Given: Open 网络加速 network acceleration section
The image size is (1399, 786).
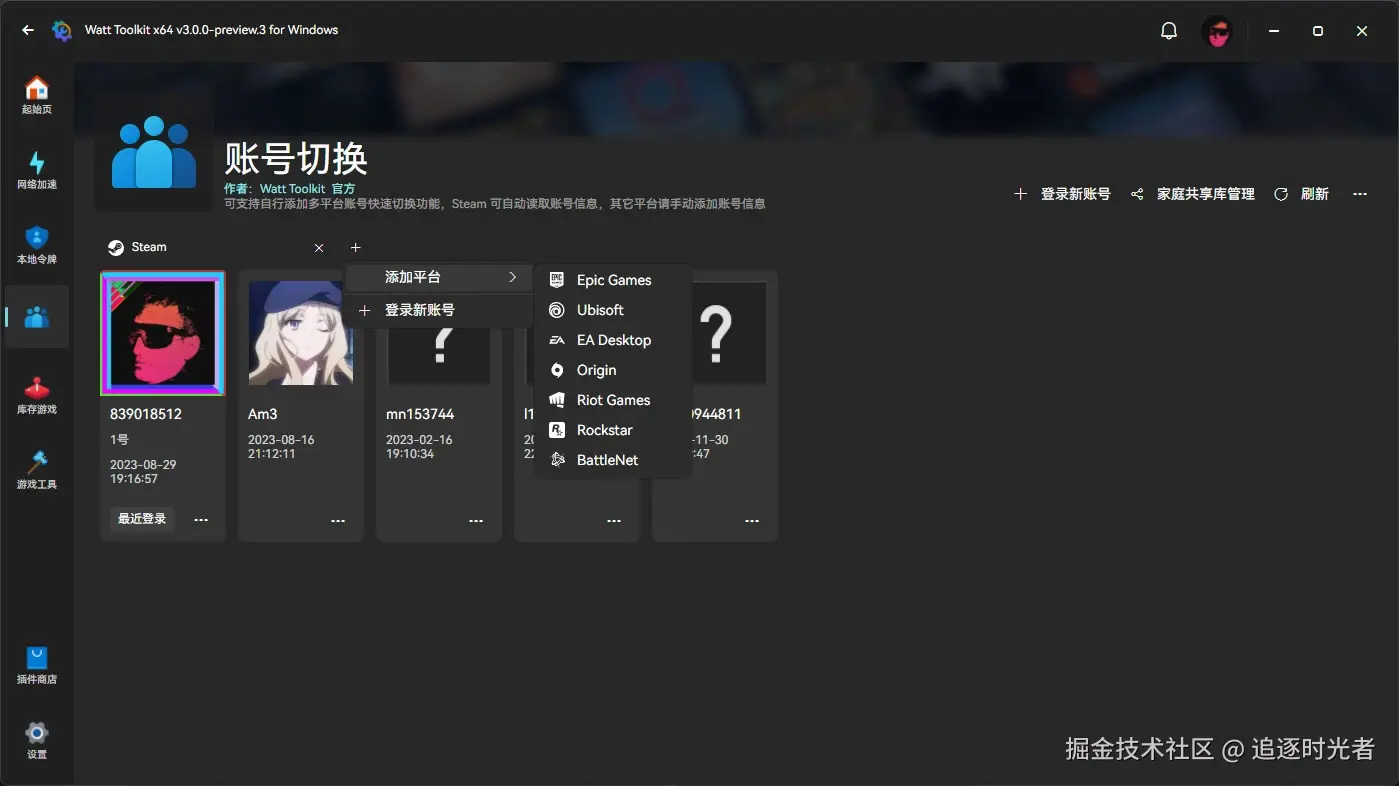Looking at the screenshot, I should tap(37, 170).
